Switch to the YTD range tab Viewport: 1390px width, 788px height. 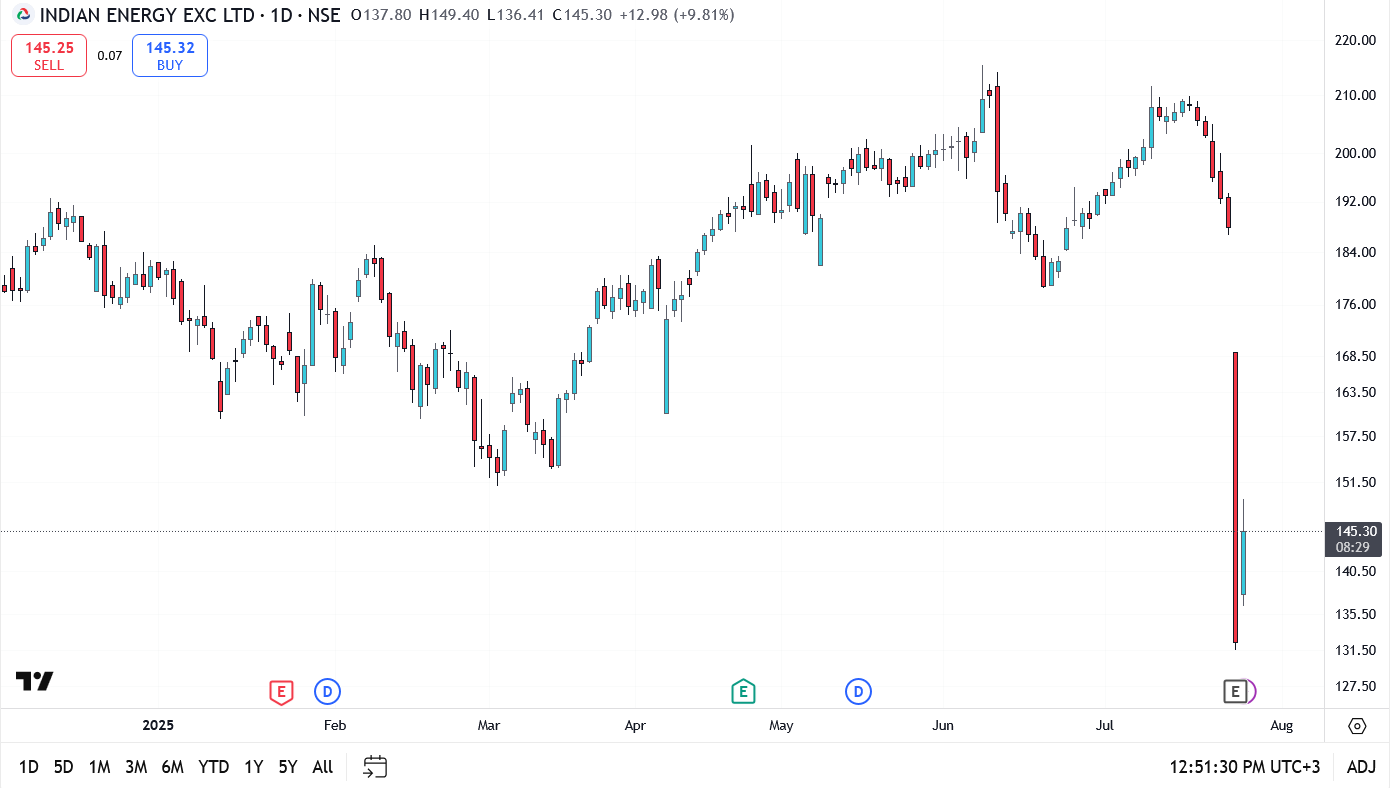pyautogui.click(x=212, y=766)
